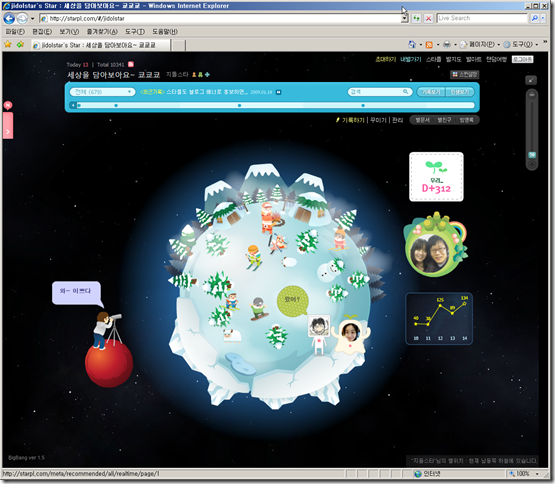Click the visitor stats line chart widget

click(x=439, y=318)
